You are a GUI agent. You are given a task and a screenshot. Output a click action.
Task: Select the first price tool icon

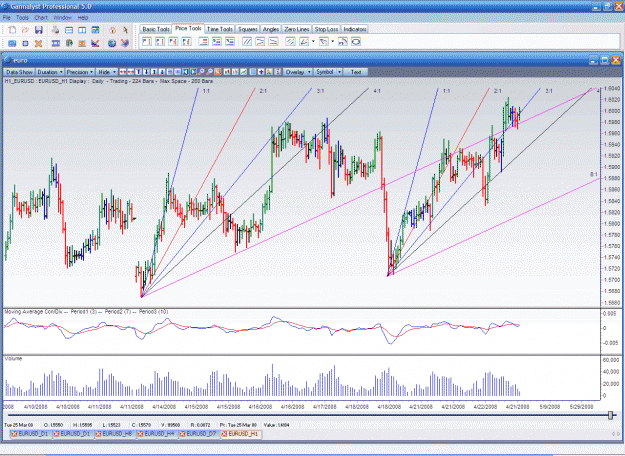pyautogui.click(x=147, y=41)
